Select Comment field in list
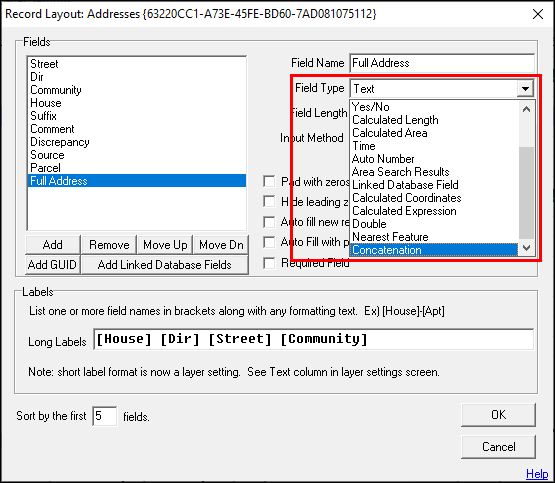 click(x=137, y=129)
